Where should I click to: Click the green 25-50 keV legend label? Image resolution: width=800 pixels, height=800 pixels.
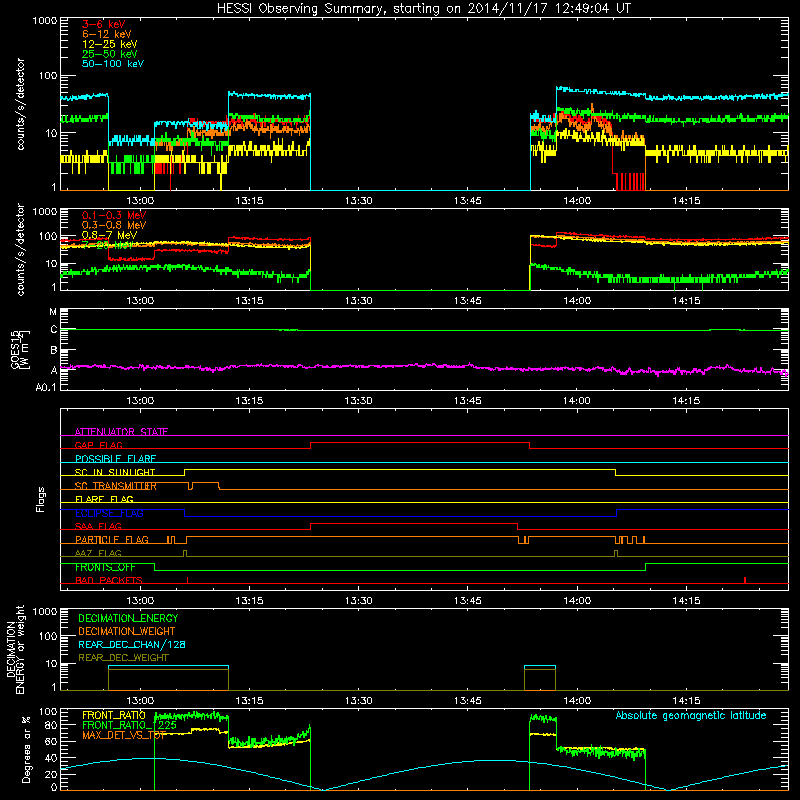pos(109,54)
